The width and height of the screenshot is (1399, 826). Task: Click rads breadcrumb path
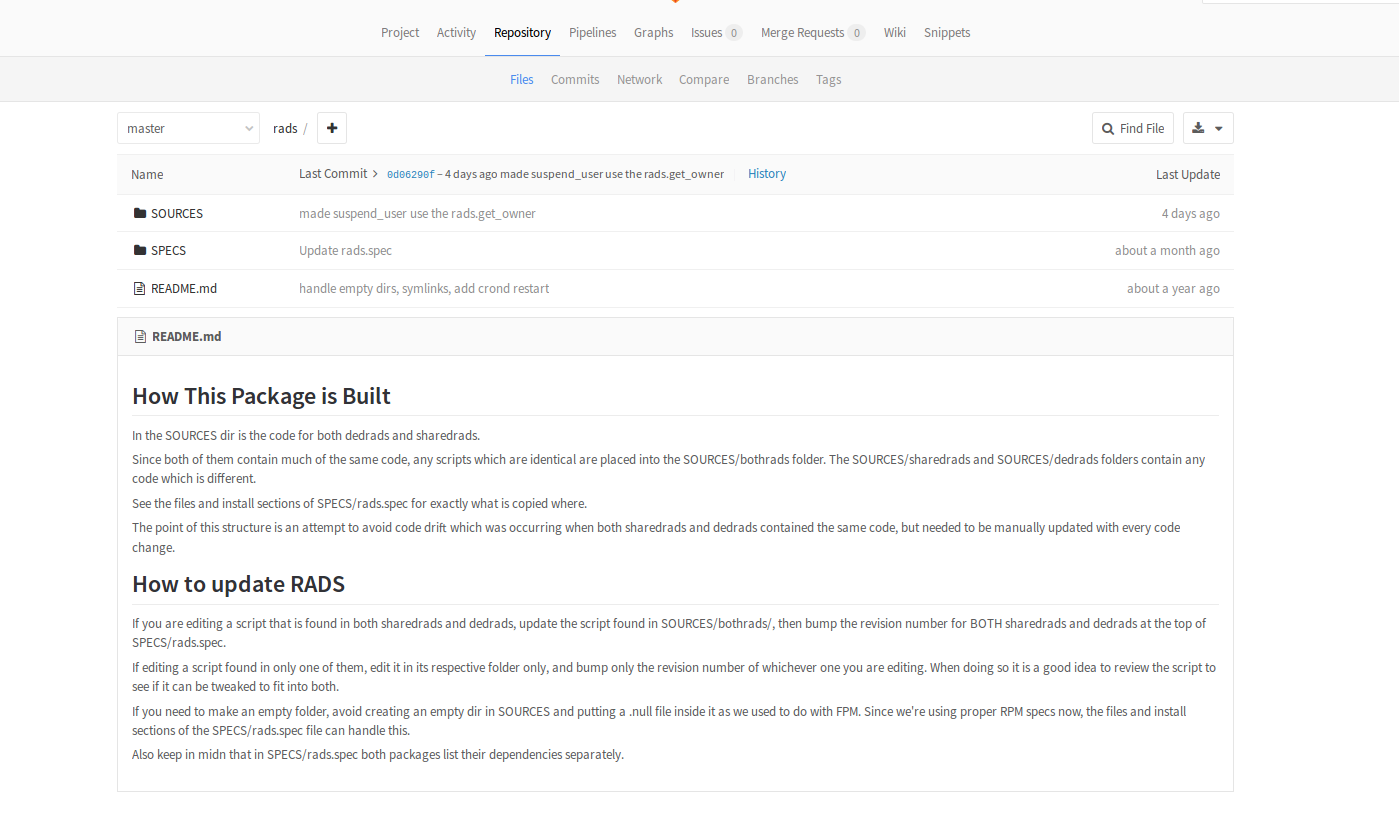click(285, 128)
